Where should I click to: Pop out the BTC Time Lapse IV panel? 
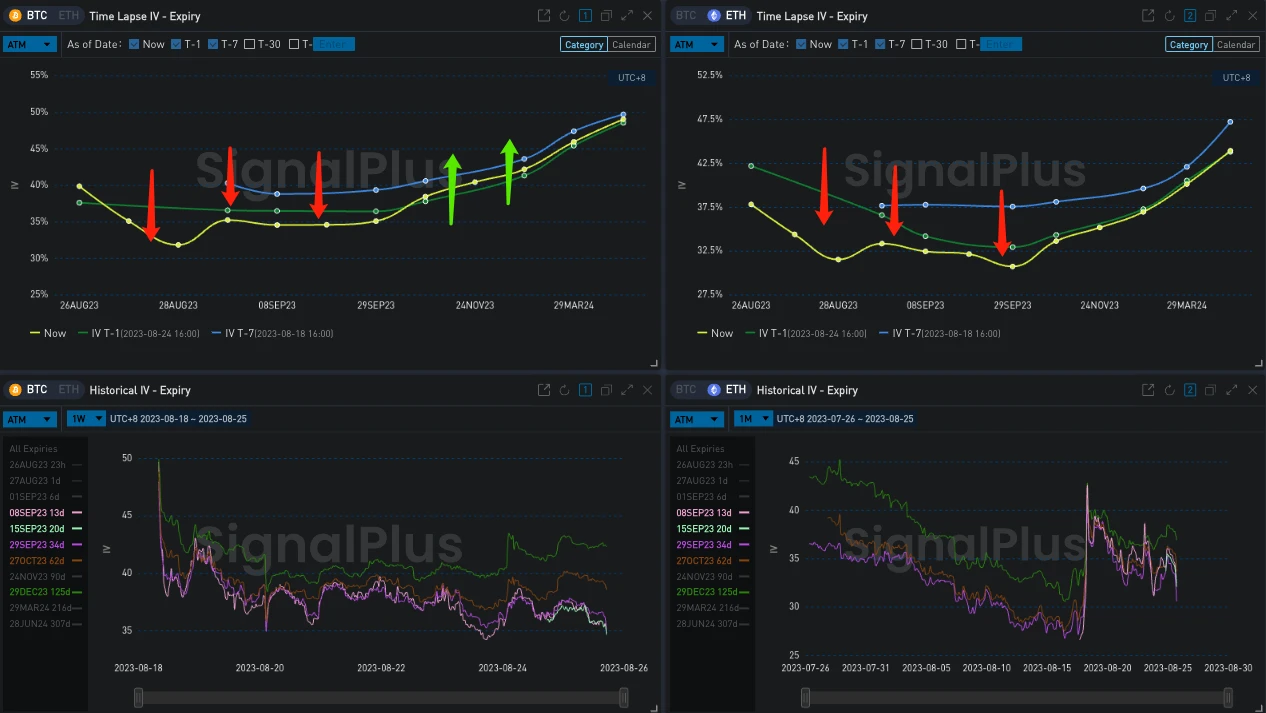(x=544, y=16)
